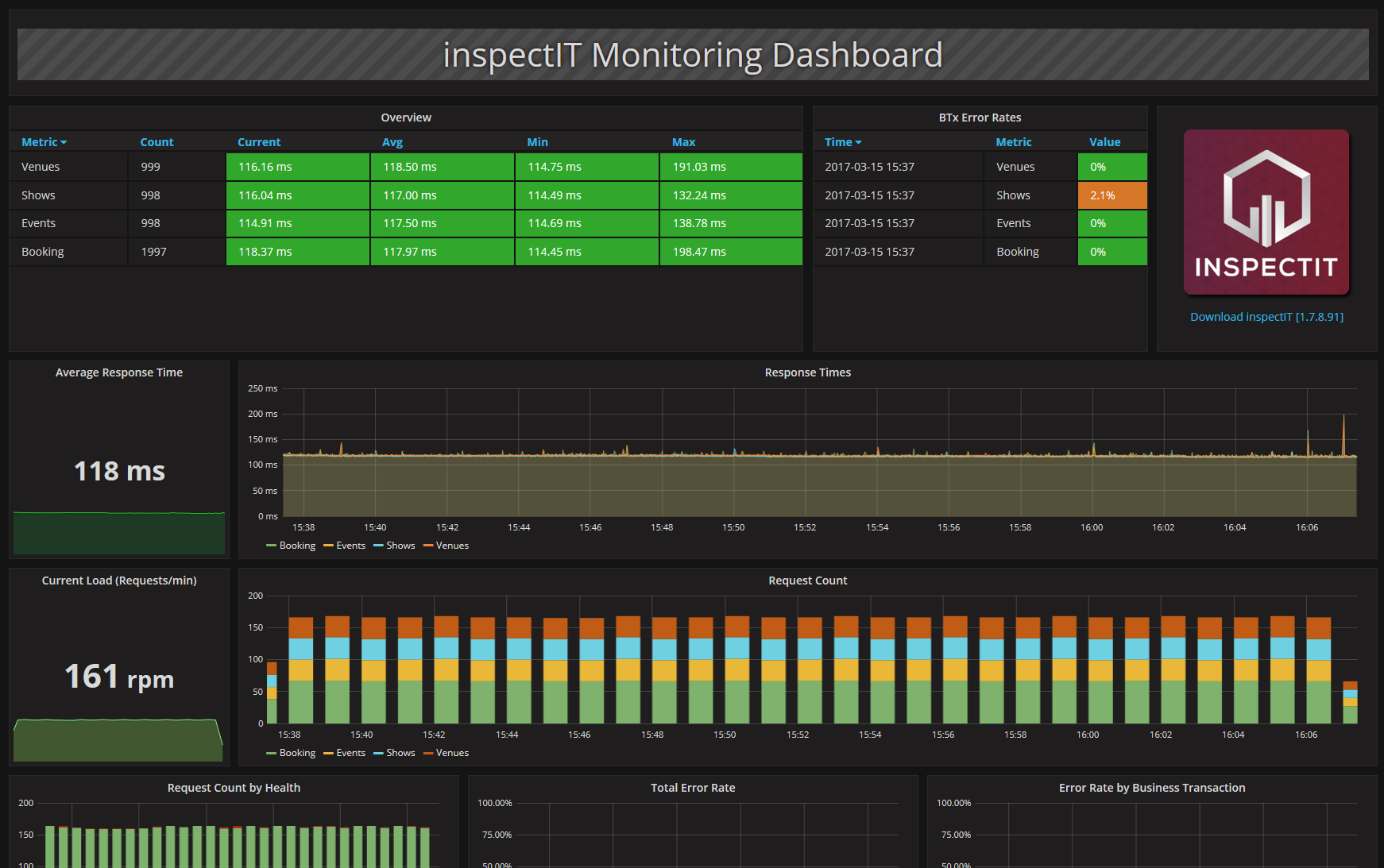Click the 114.69 ms Min cell for Events
The height and width of the screenshot is (868, 1384).
(587, 223)
